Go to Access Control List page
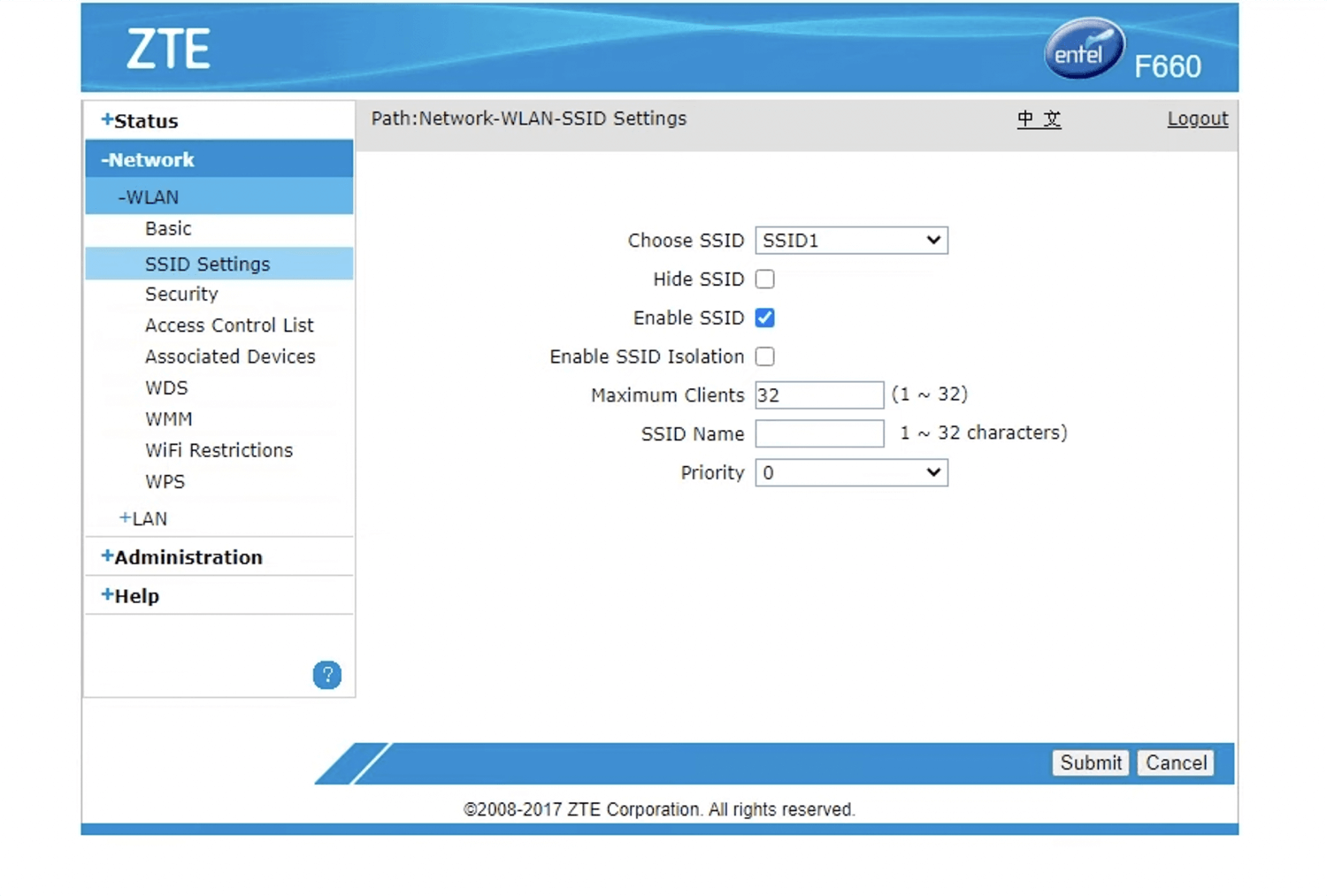The height and width of the screenshot is (896, 1327). pyautogui.click(x=229, y=325)
